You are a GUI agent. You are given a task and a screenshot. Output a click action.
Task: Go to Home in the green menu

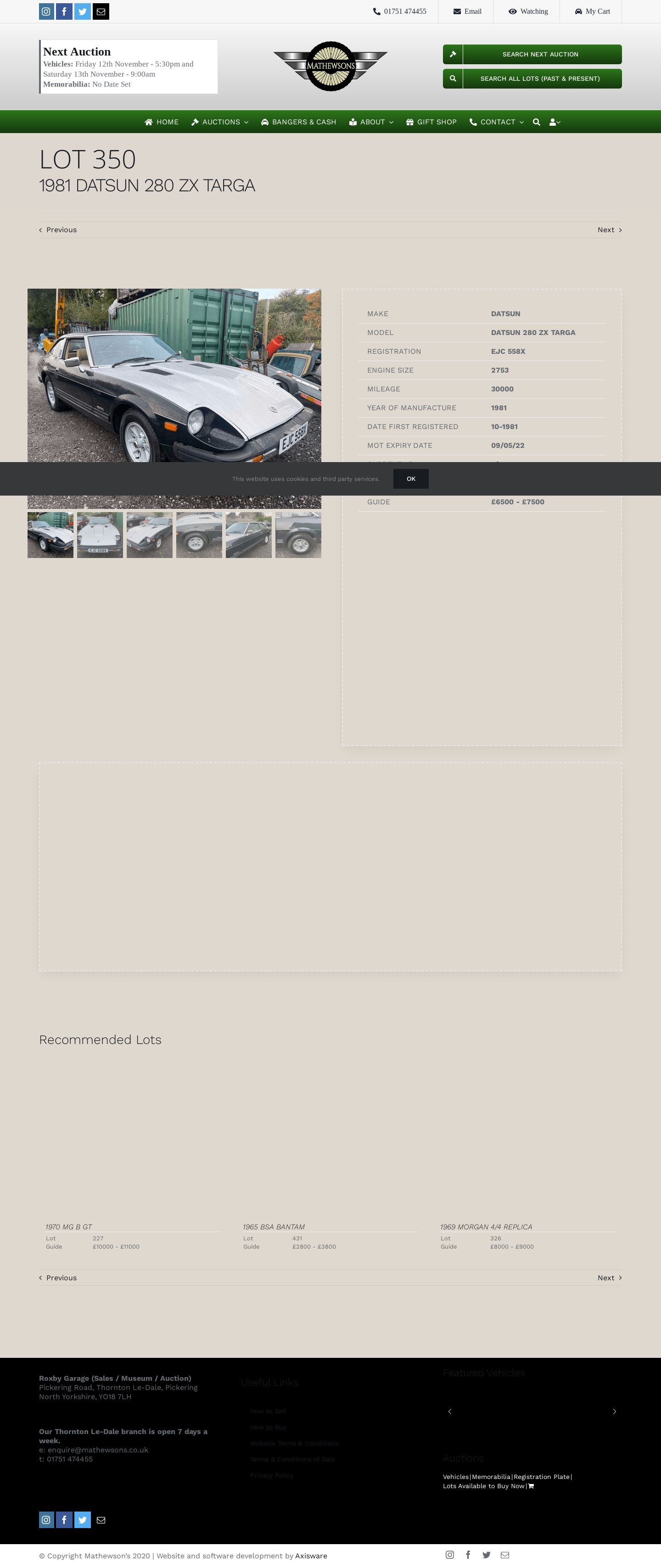(161, 122)
